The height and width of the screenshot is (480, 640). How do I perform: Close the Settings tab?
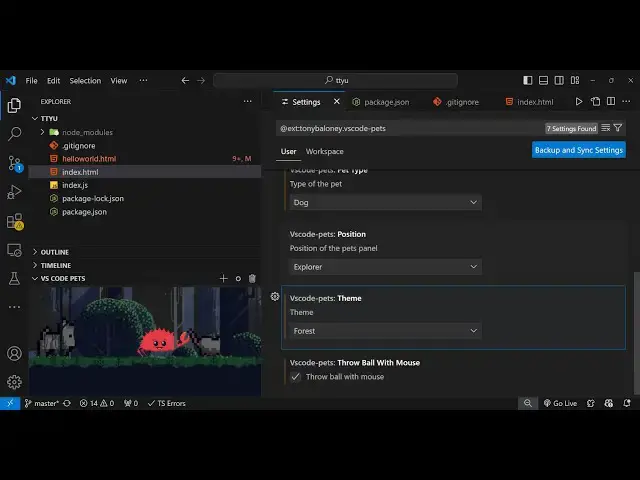tap(337, 101)
